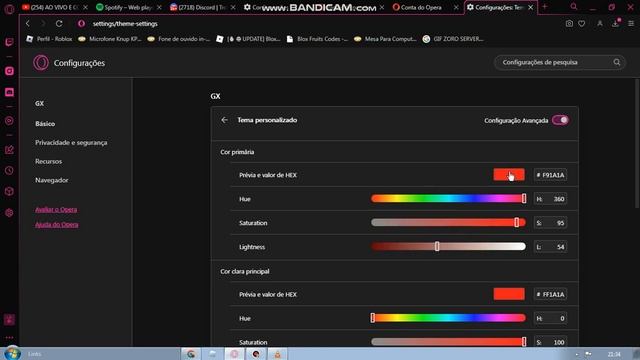Close the Discord tab
The image size is (640, 360).
pyautogui.click(x=233, y=7)
